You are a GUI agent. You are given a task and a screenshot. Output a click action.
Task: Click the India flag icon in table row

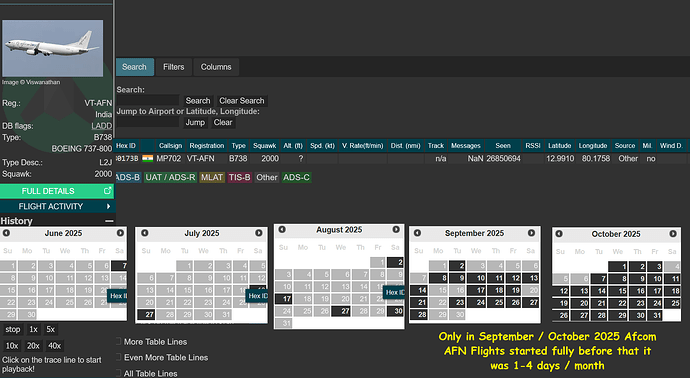click(147, 158)
